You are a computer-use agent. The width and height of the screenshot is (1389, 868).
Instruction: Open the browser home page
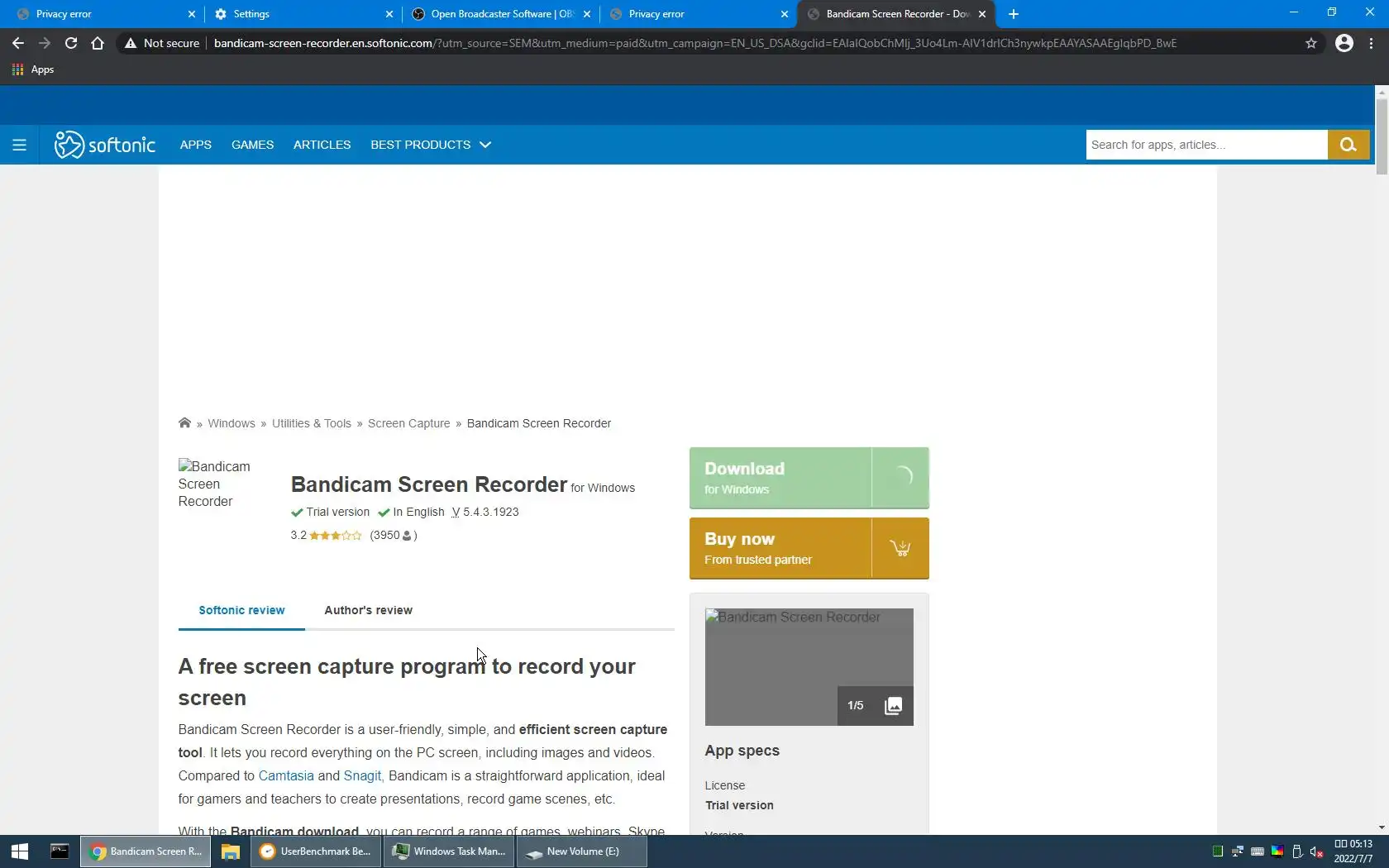pyautogui.click(x=98, y=43)
